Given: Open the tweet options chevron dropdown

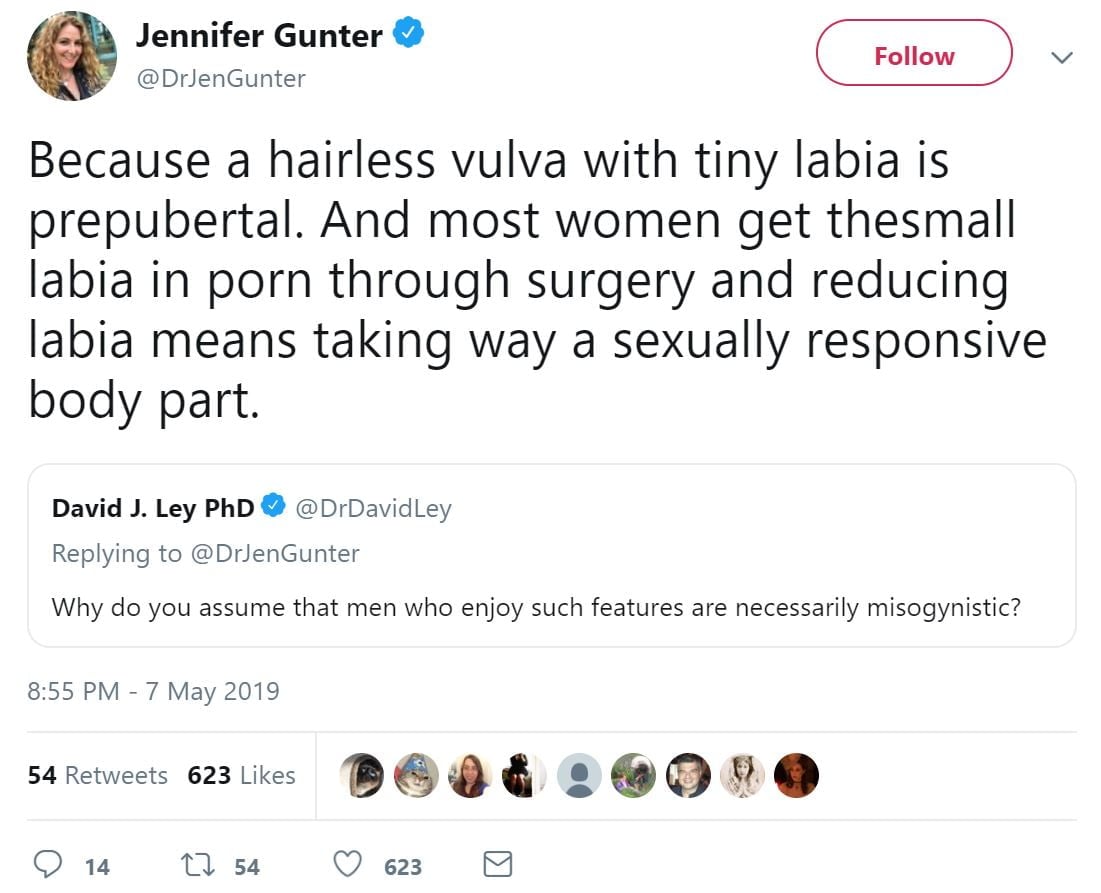Looking at the screenshot, I should point(1062,58).
